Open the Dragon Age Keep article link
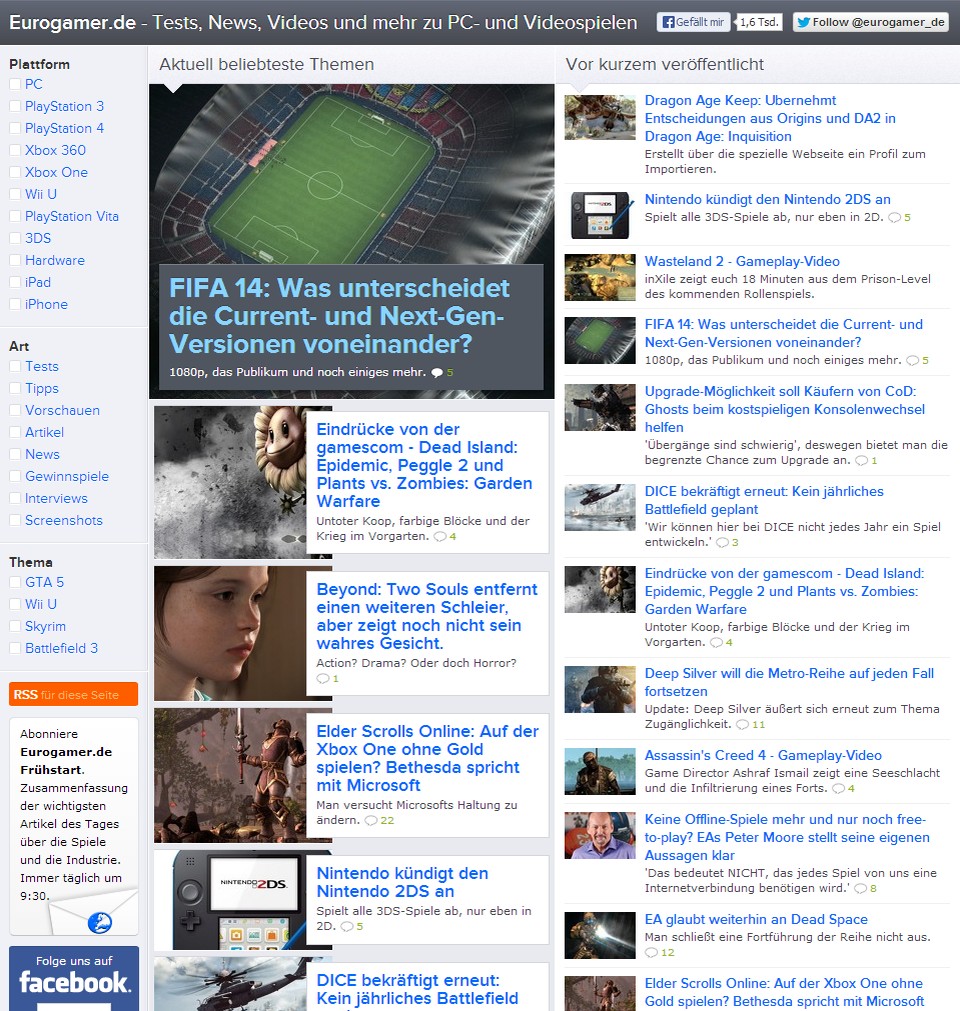The width and height of the screenshot is (960, 1011). pyautogui.click(x=770, y=118)
